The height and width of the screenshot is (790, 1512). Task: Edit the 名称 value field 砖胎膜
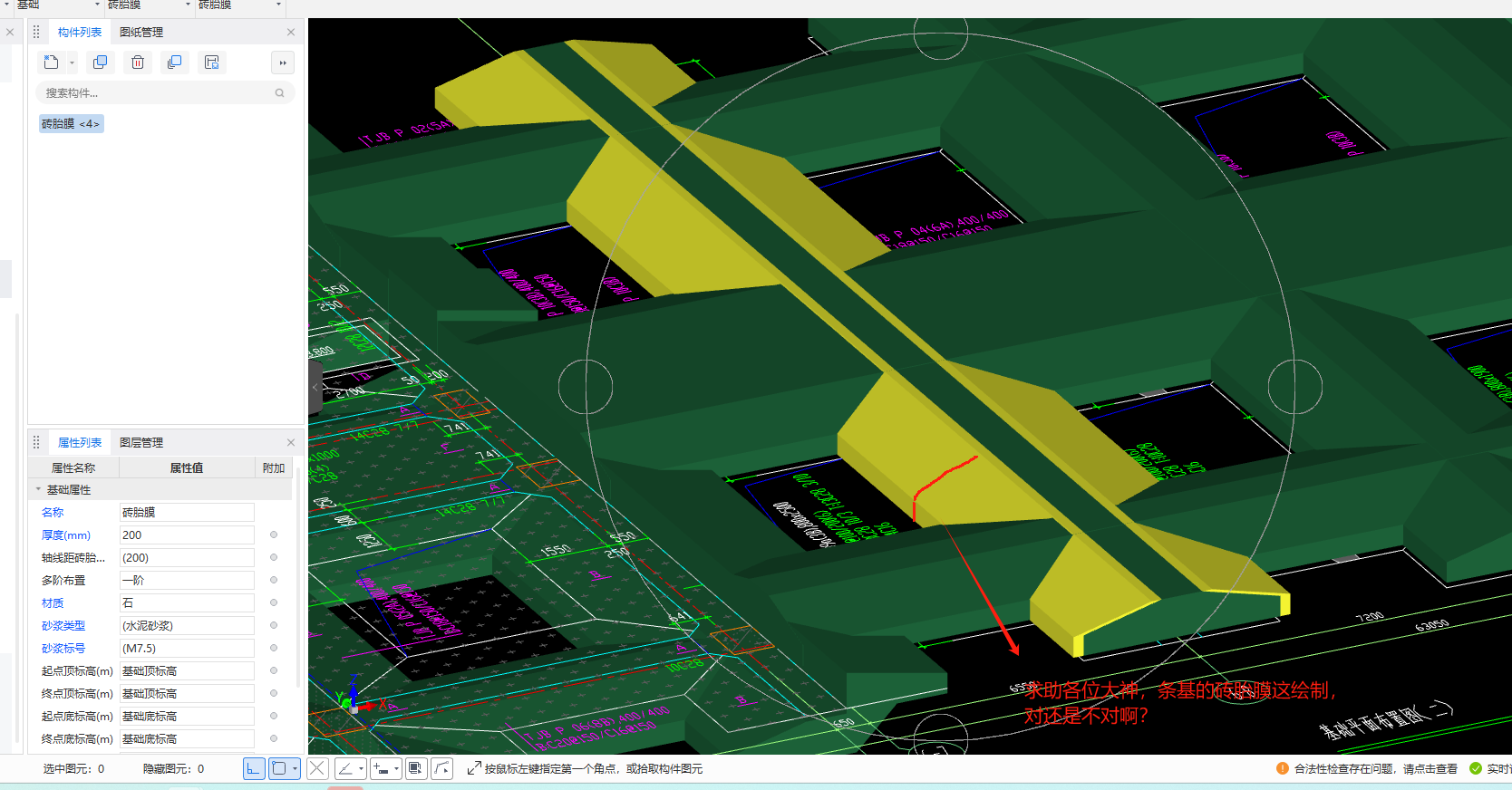pyautogui.click(x=187, y=513)
